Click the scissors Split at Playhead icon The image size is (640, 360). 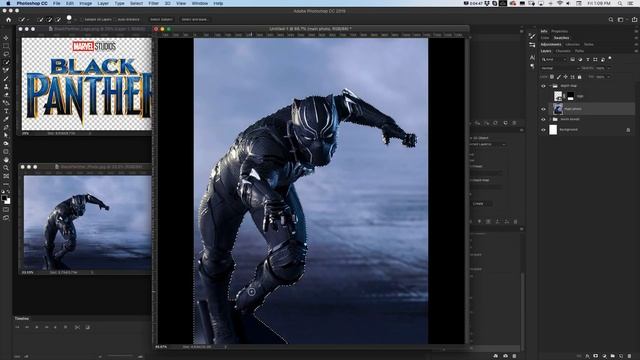(77, 327)
